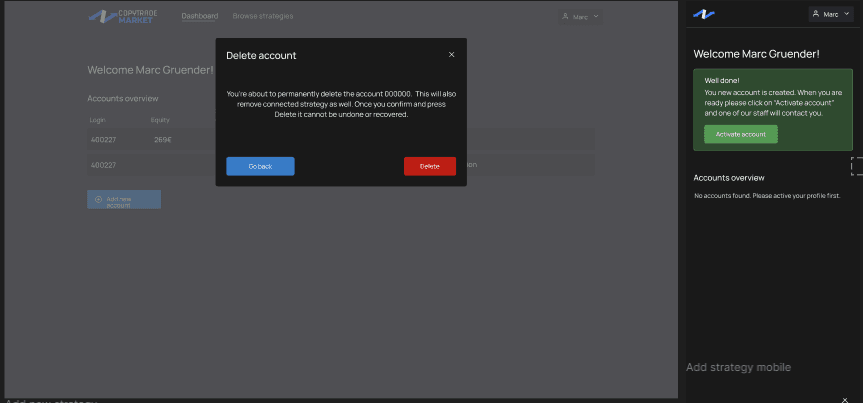Click the X icon at bottom right corner
Screen dimensions: 863x403
coord(845,399)
